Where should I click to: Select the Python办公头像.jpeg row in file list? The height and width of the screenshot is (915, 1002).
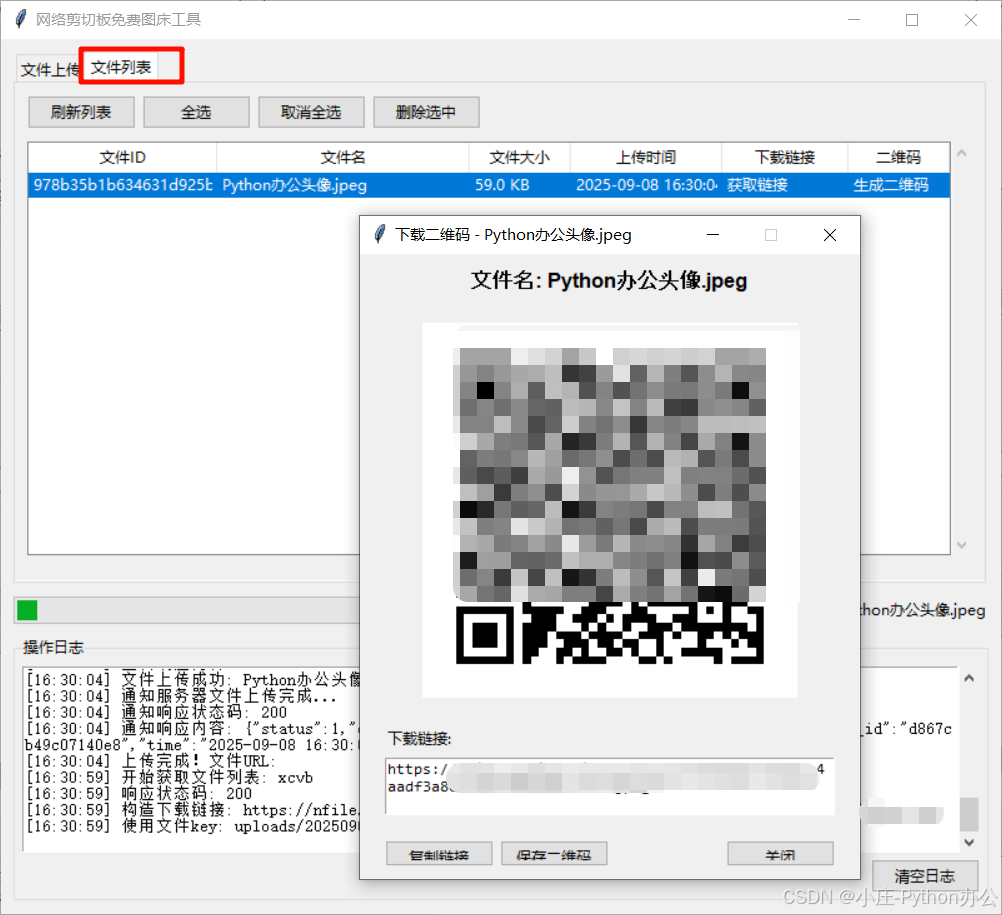[x=489, y=185]
